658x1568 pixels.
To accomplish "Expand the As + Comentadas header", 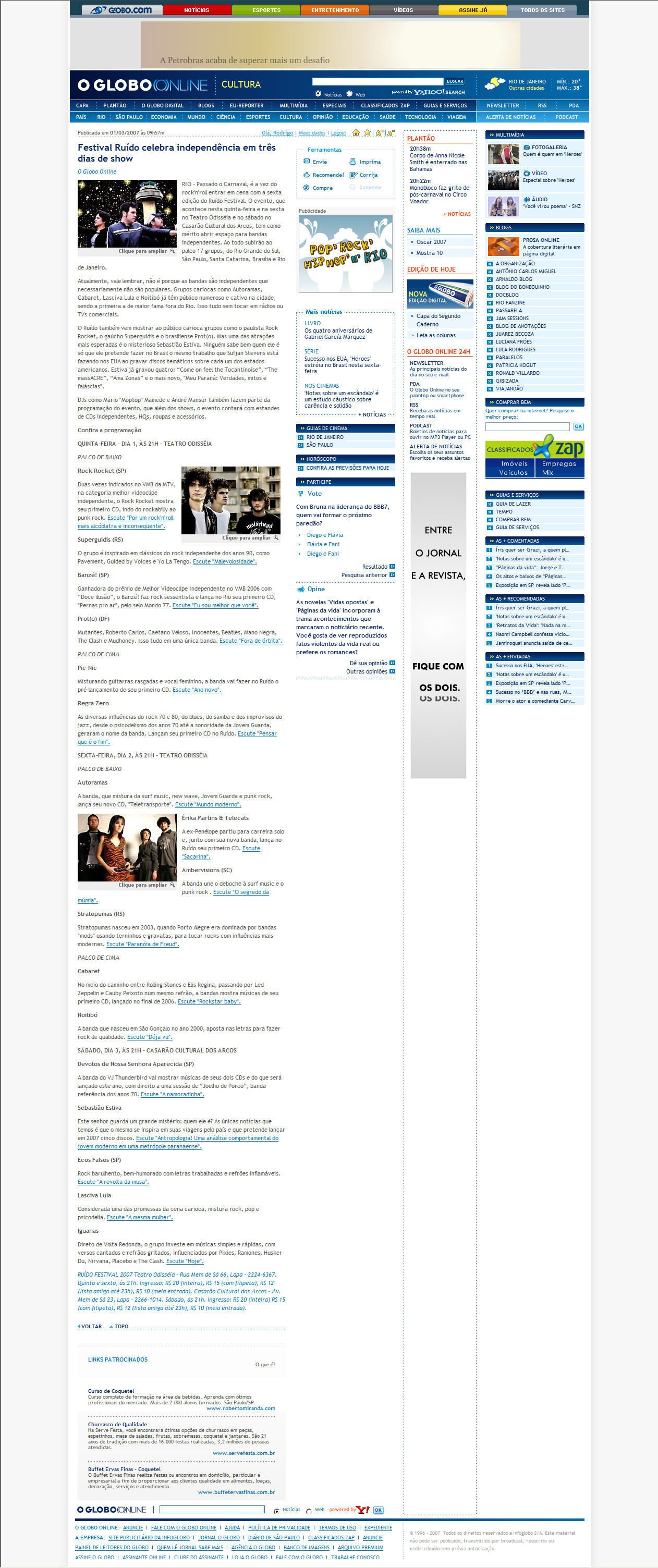I will pyautogui.click(x=534, y=541).
